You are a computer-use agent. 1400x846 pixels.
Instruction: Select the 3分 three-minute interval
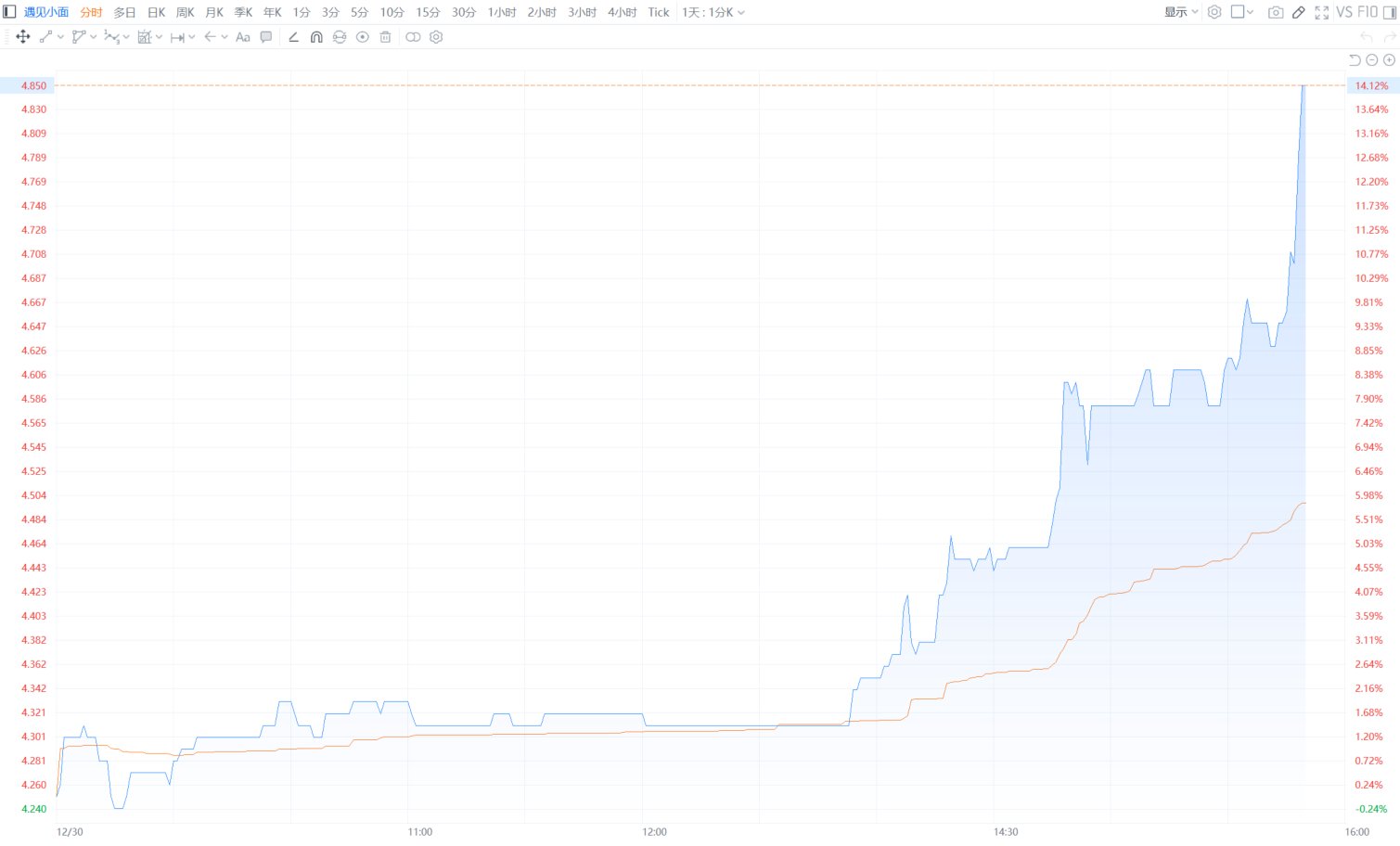click(x=330, y=12)
